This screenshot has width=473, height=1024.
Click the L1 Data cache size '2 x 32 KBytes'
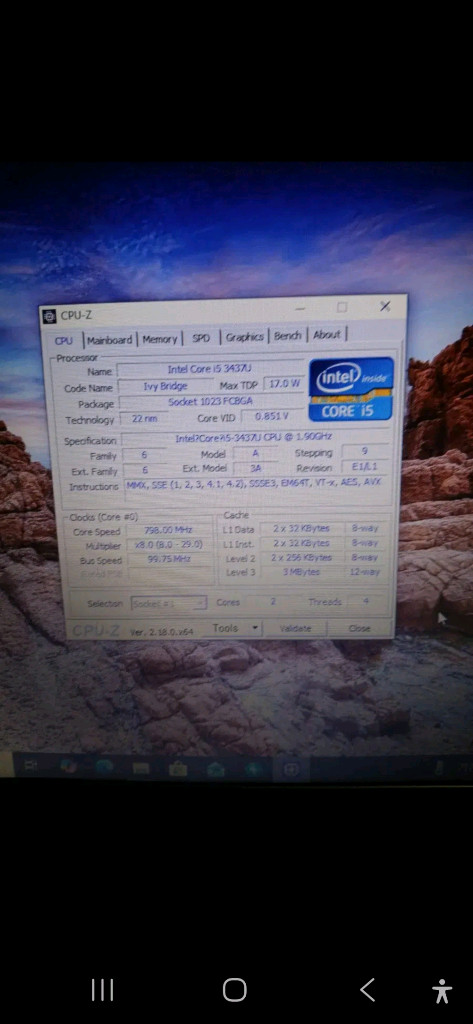301,528
